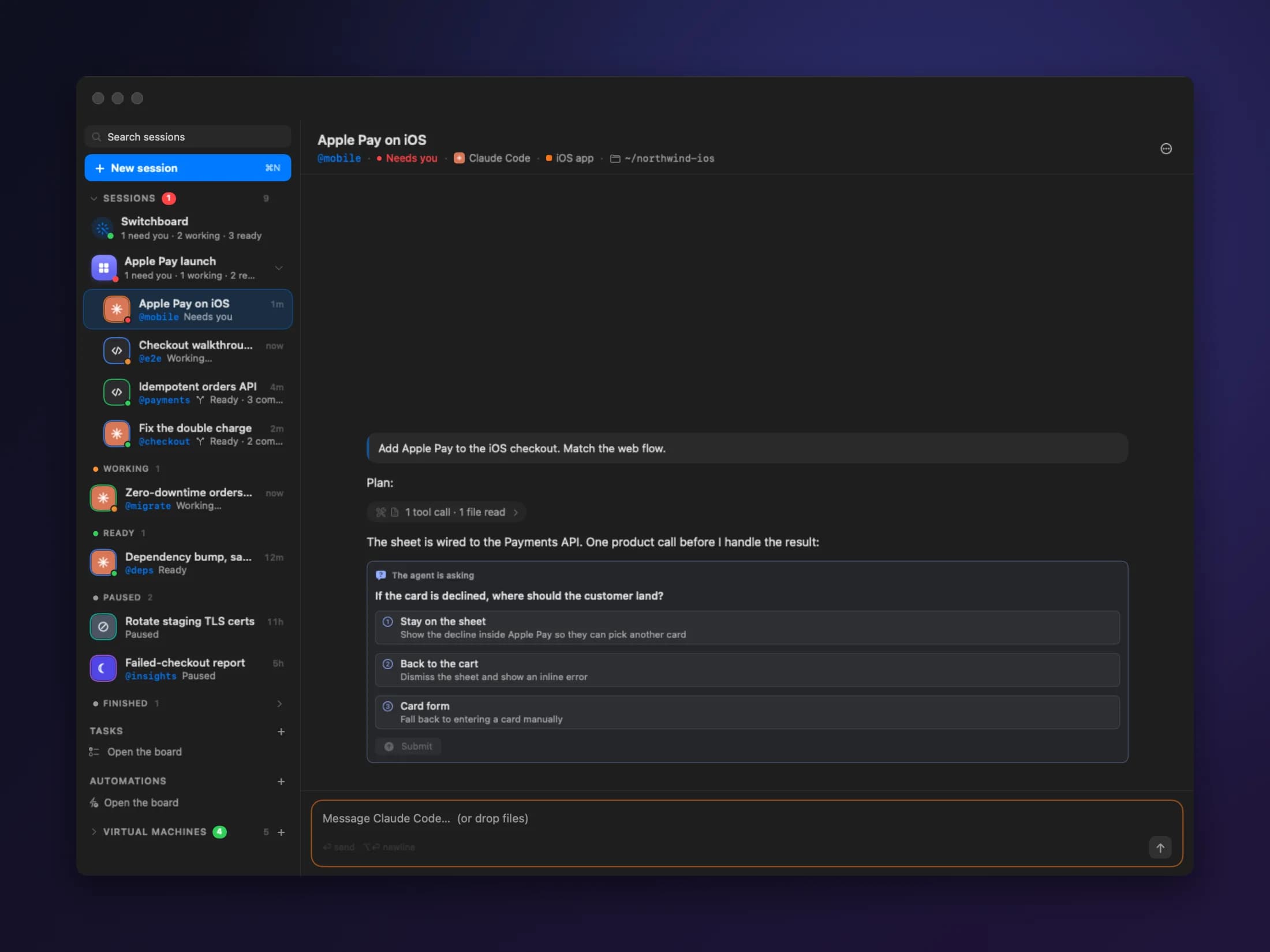Click the READY section heading
1270x952 pixels.
(x=119, y=533)
